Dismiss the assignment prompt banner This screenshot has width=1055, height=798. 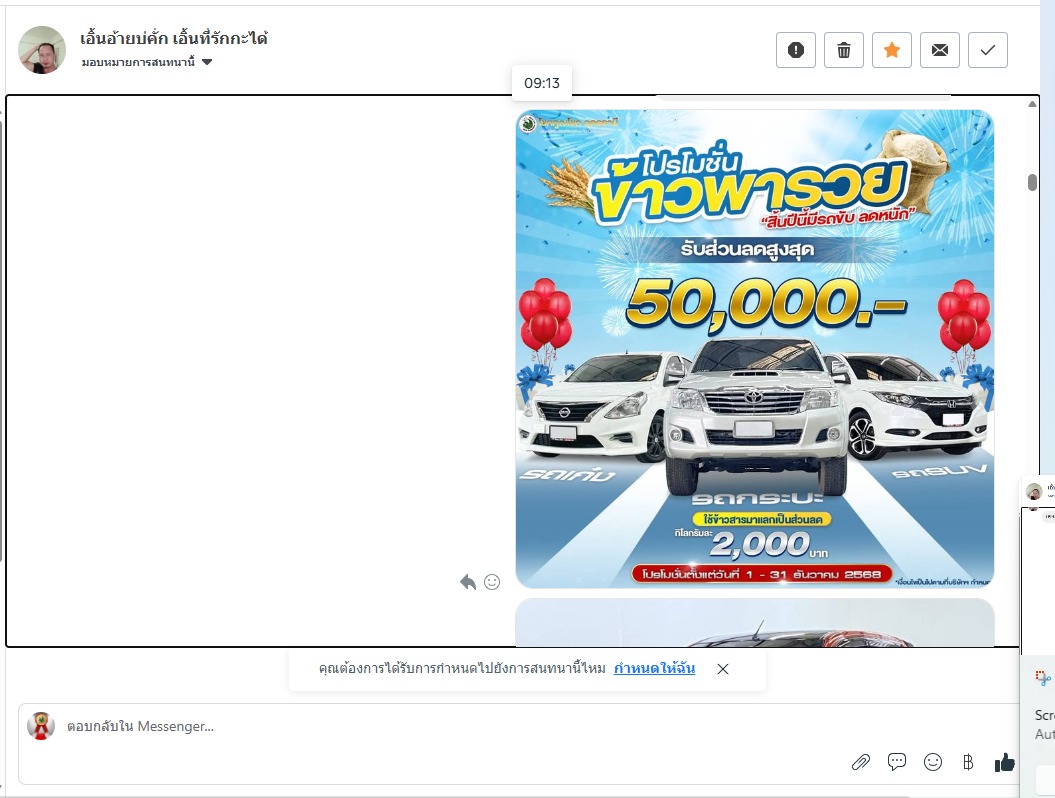tap(723, 669)
